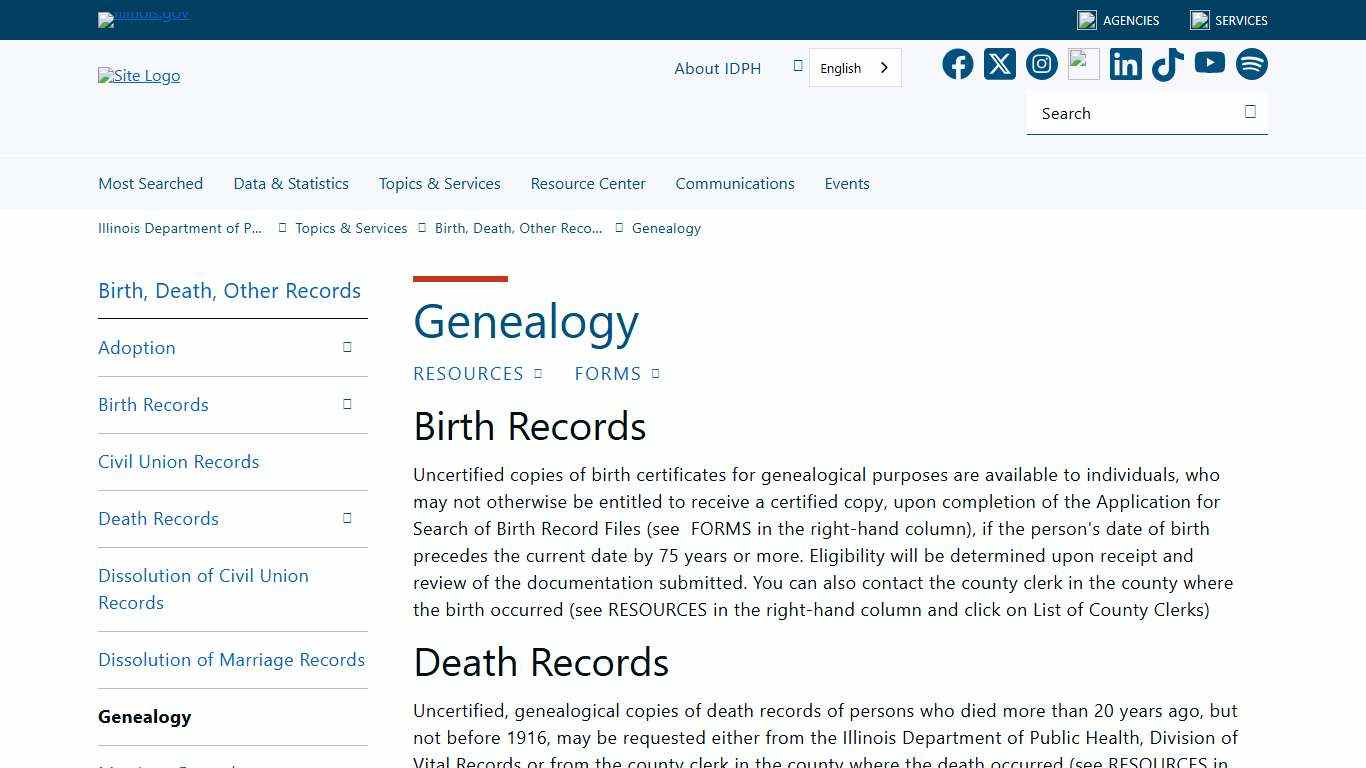Click the YouTube icon in the header

tap(1209, 64)
